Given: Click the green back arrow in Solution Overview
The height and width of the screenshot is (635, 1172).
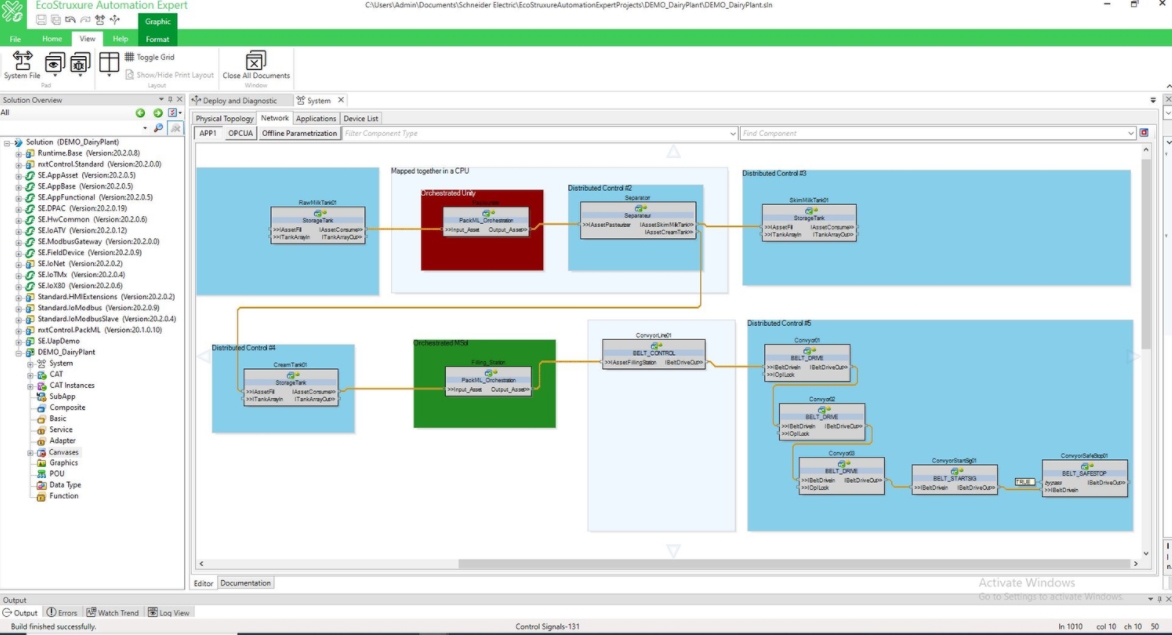Looking at the screenshot, I should 140,113.
